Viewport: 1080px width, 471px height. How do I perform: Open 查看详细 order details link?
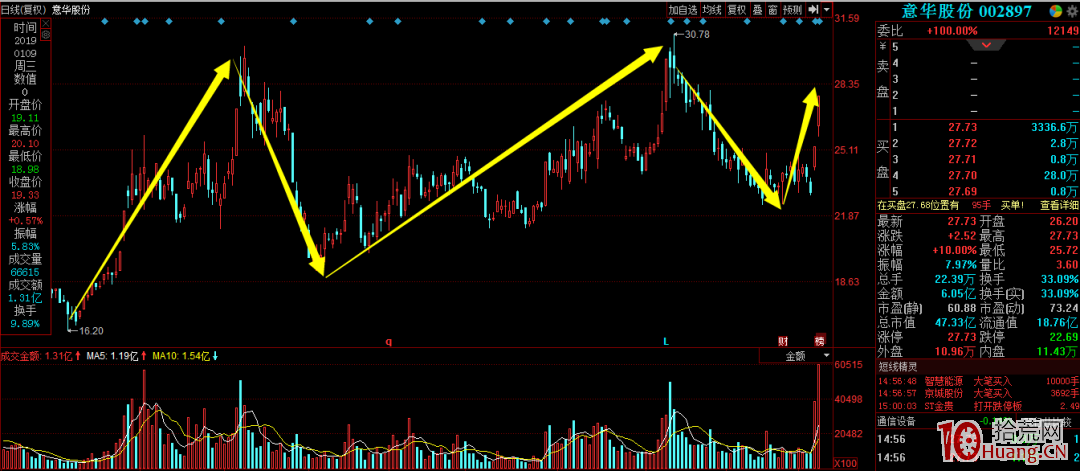1059,205
